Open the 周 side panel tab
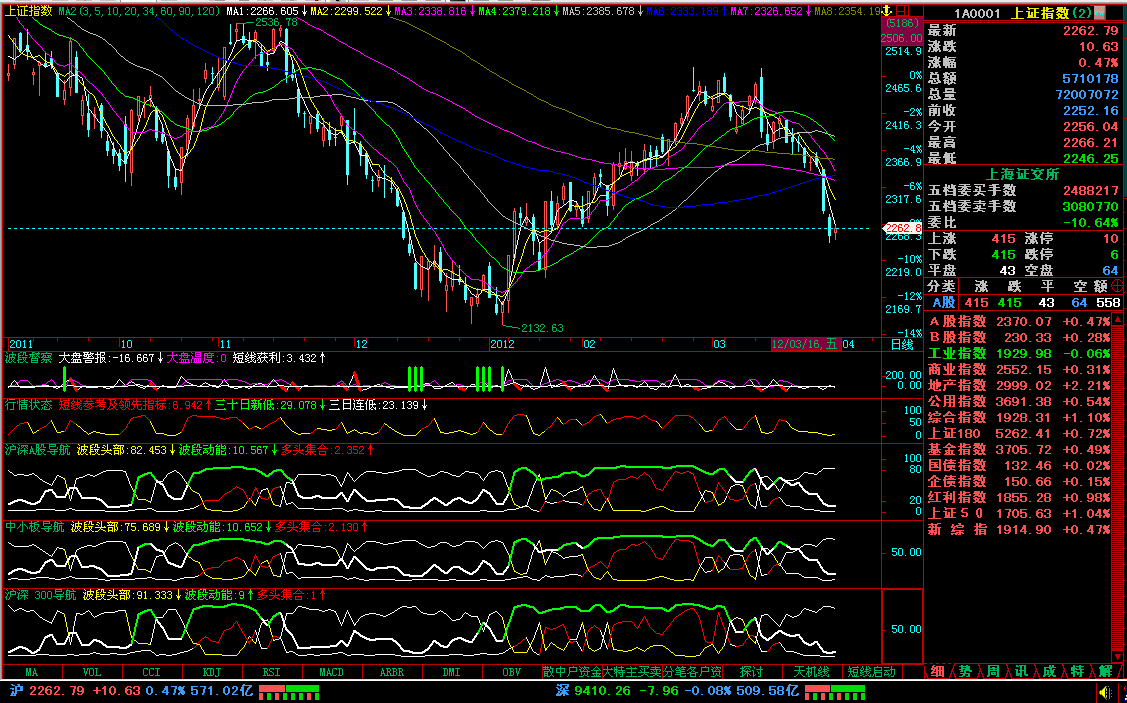Viewport: 1127px width, 703px height. coord(993,671)
